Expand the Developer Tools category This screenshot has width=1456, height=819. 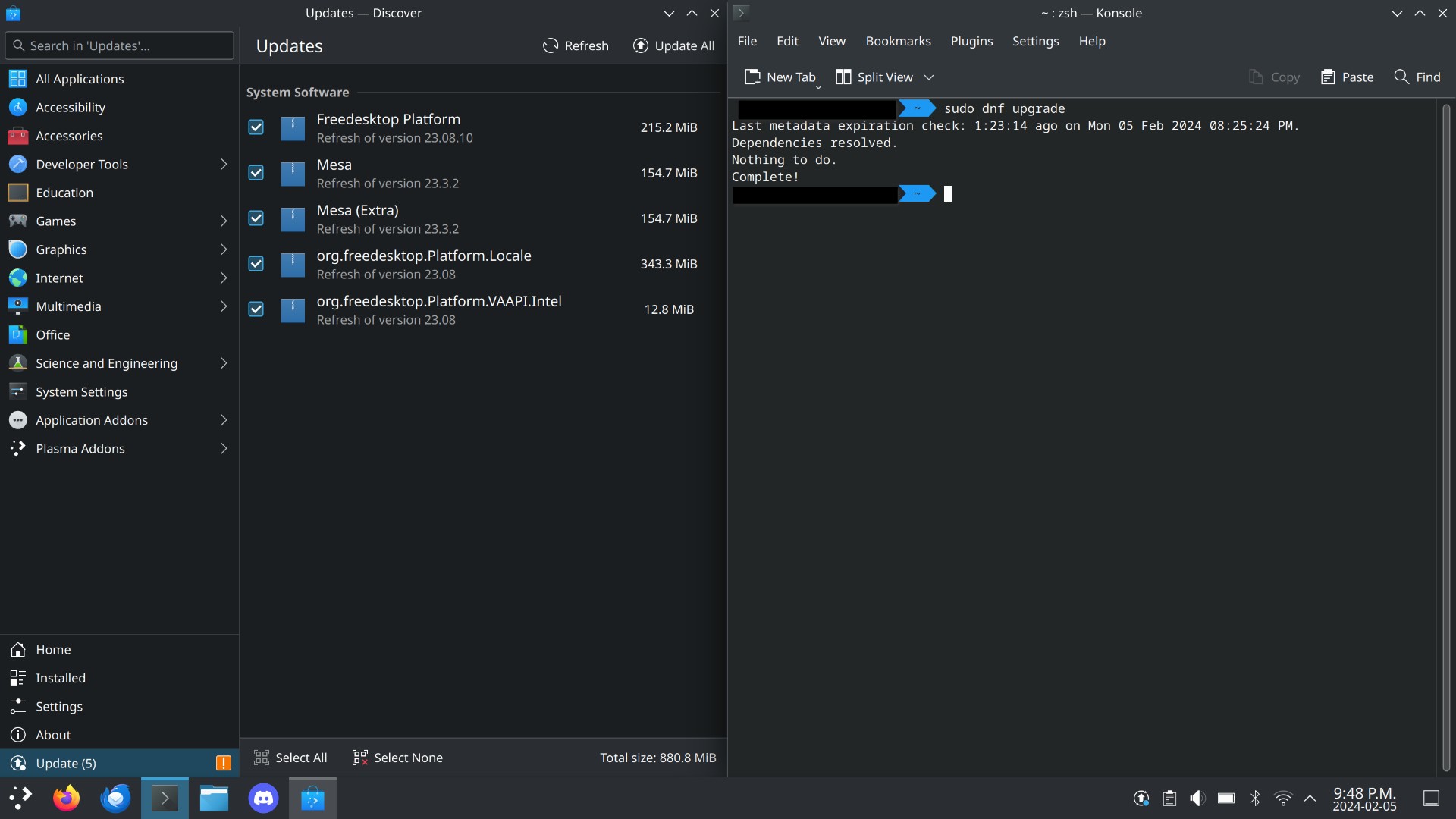(224, 165)
